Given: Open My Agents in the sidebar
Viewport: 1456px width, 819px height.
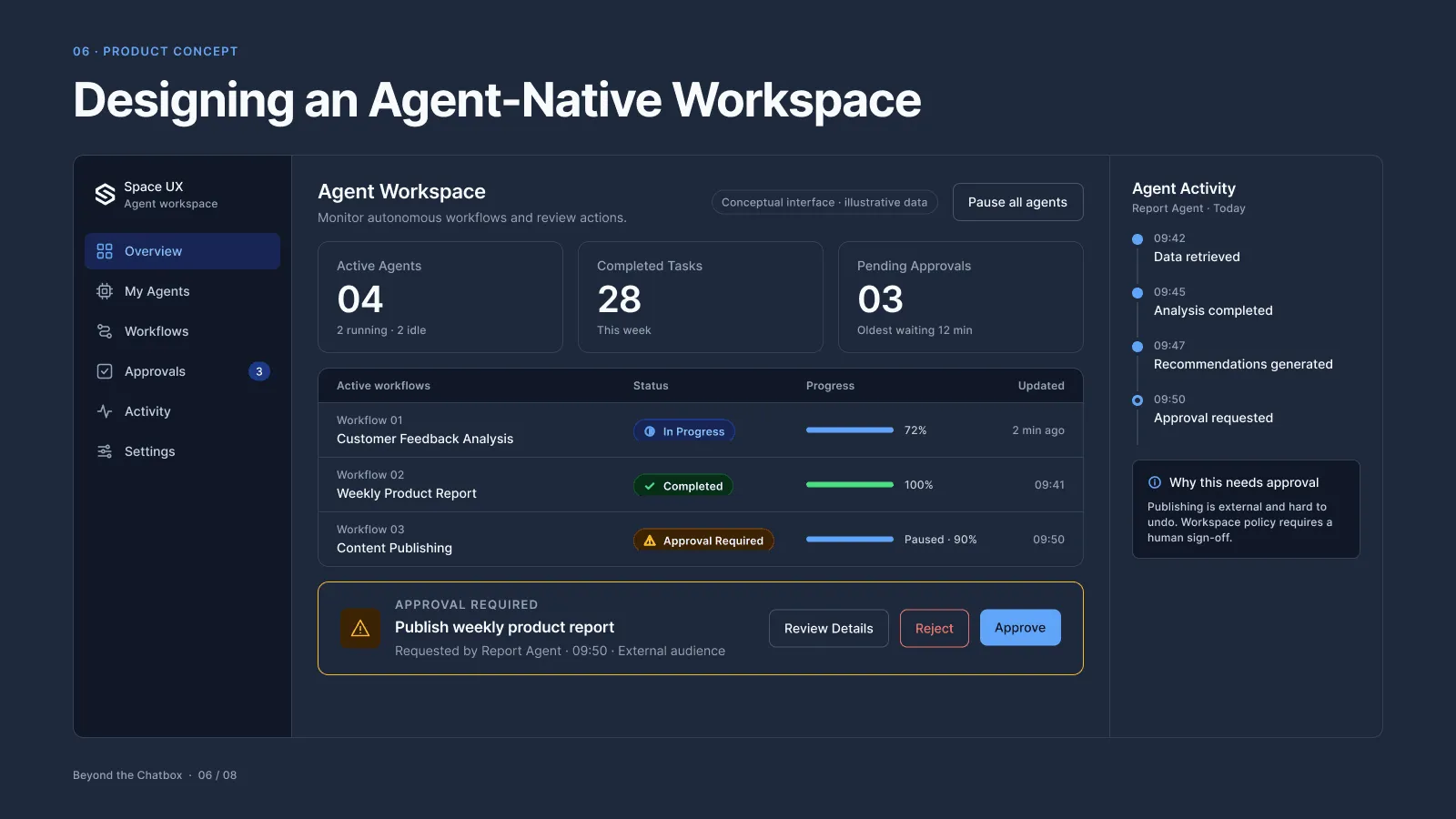Looking at the screenshot, I should [x=182, y=291].
